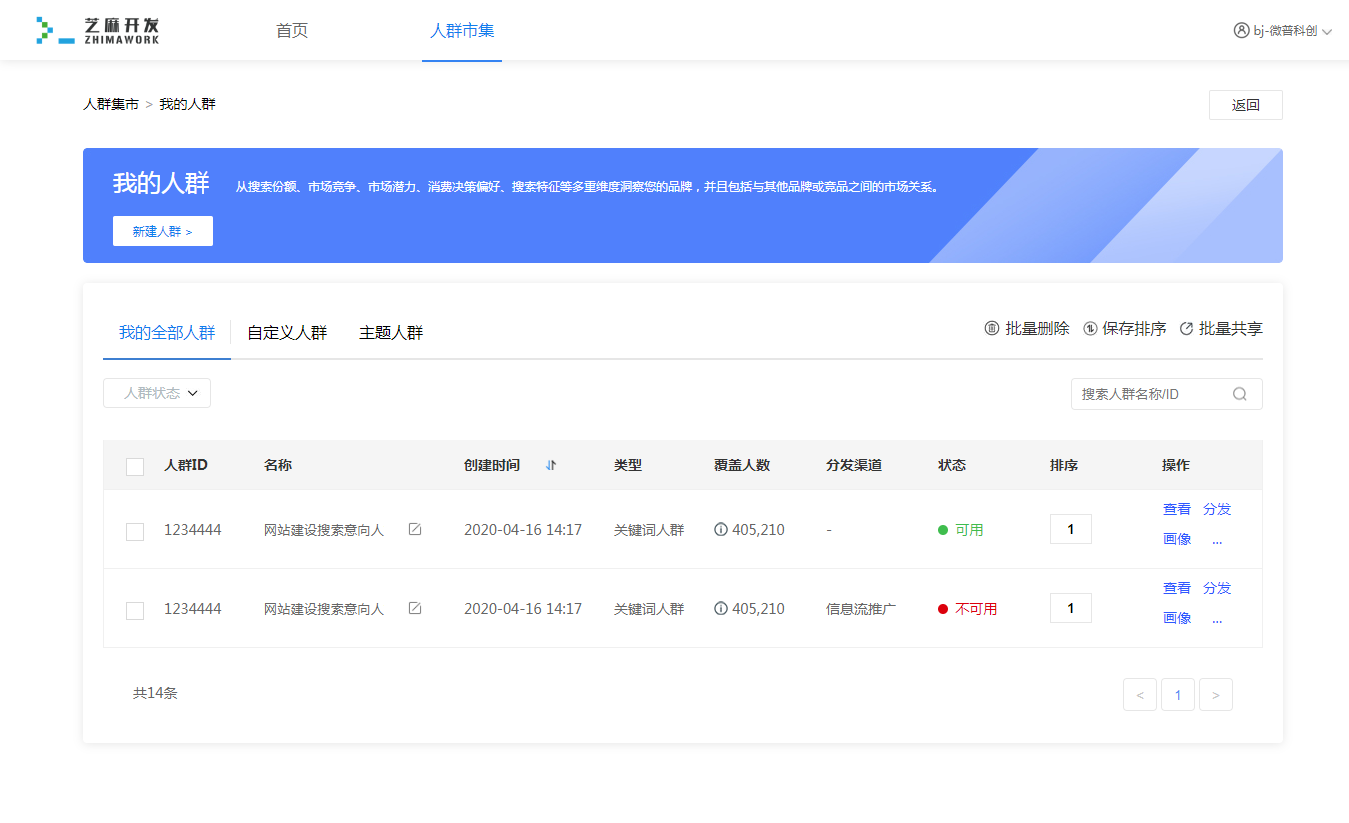This screenshot has height=823, width=1349.
Task: Click the sort order input in the 可用 row
Action: [1071, 529]
